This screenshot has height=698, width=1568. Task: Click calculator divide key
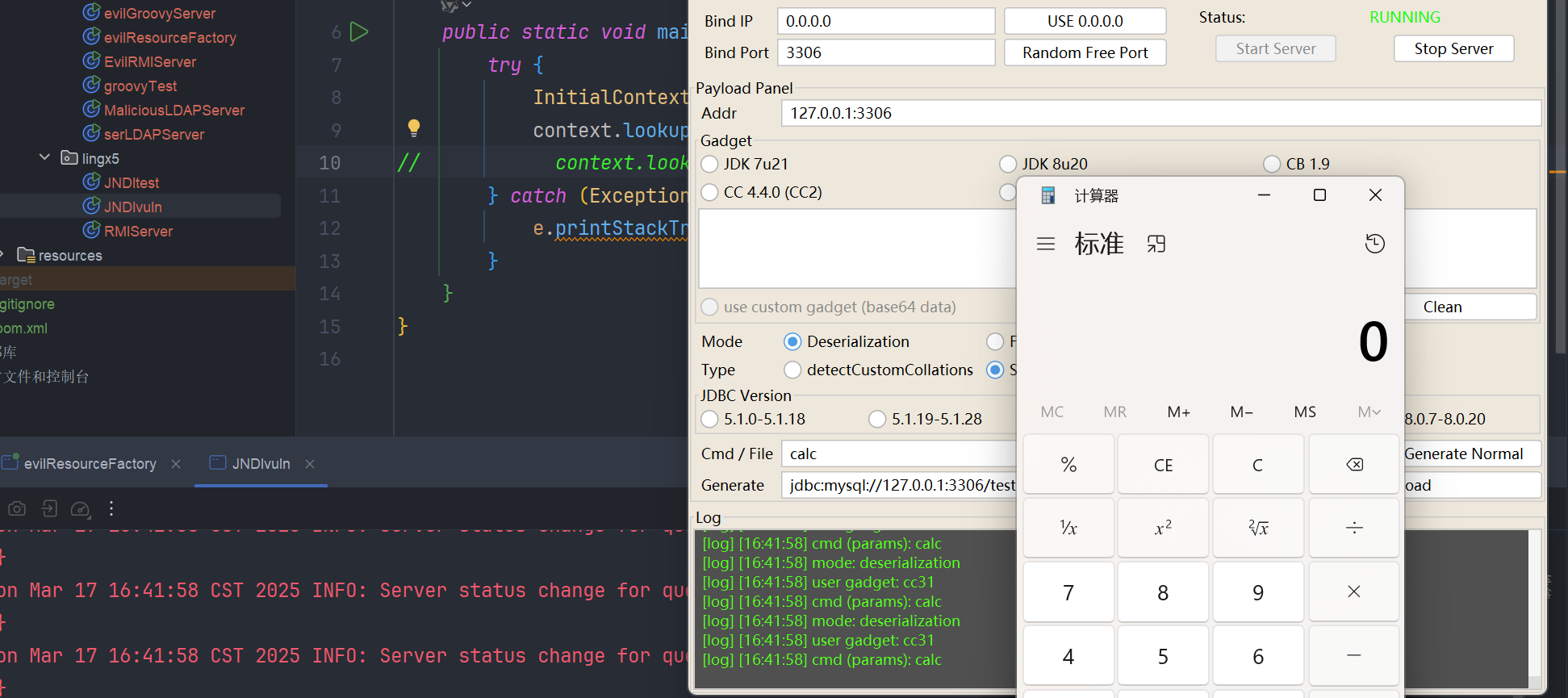1354,529
